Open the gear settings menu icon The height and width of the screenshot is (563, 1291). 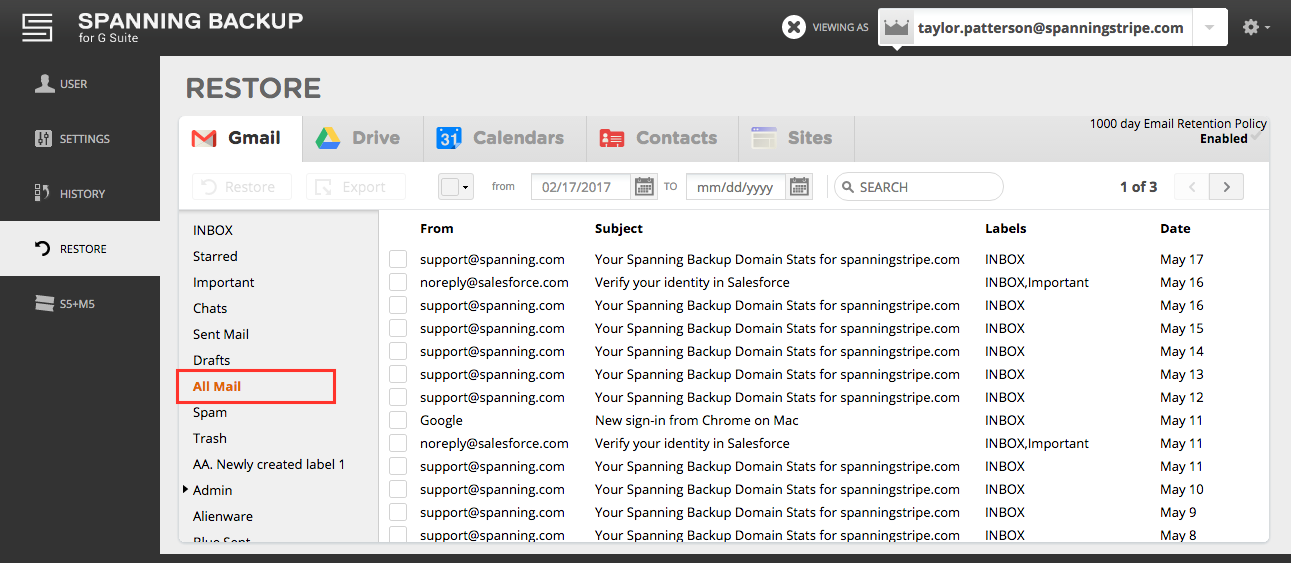point(1256,28)
